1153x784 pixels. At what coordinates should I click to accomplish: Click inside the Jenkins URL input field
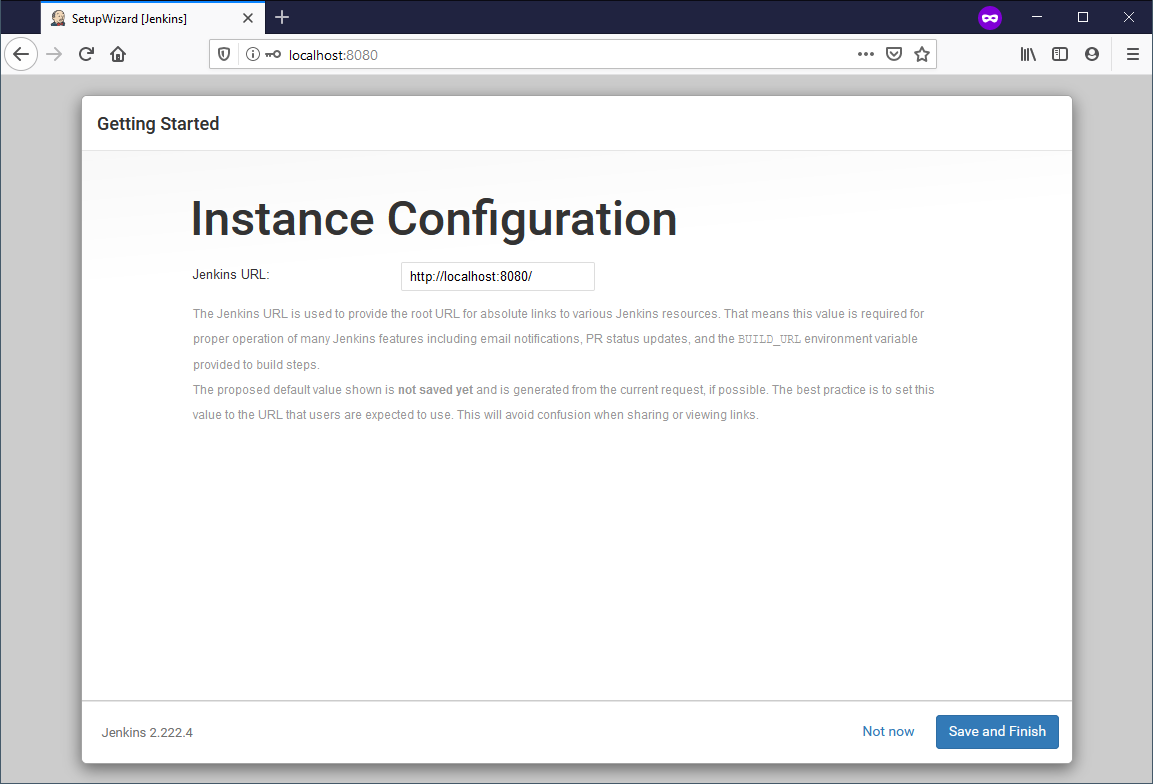[497, 276]
